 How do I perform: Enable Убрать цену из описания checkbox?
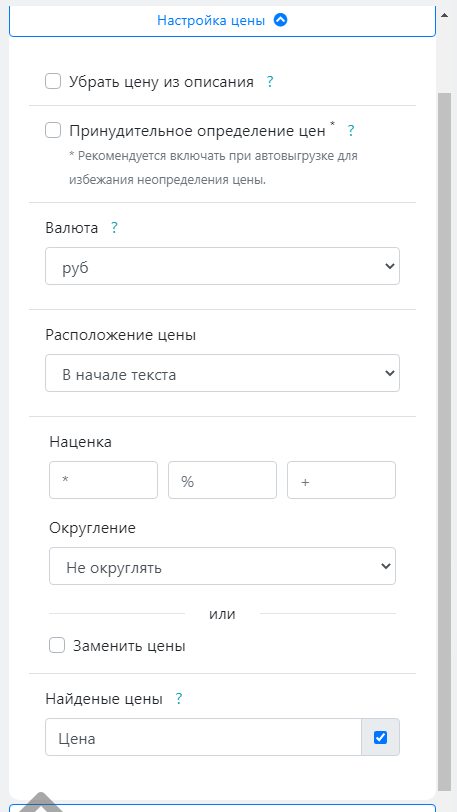(53, 81)
